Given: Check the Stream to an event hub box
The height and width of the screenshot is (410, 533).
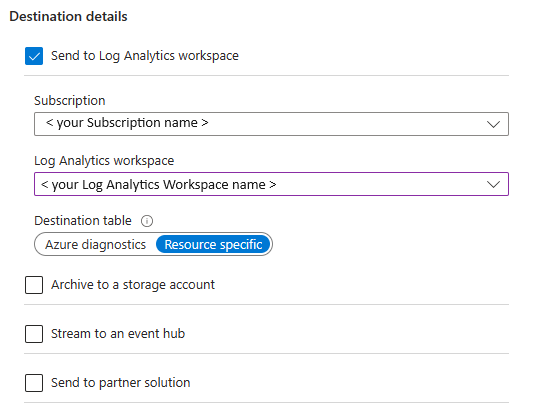Looking at the screenshot, I should click(x=34, y=334).
